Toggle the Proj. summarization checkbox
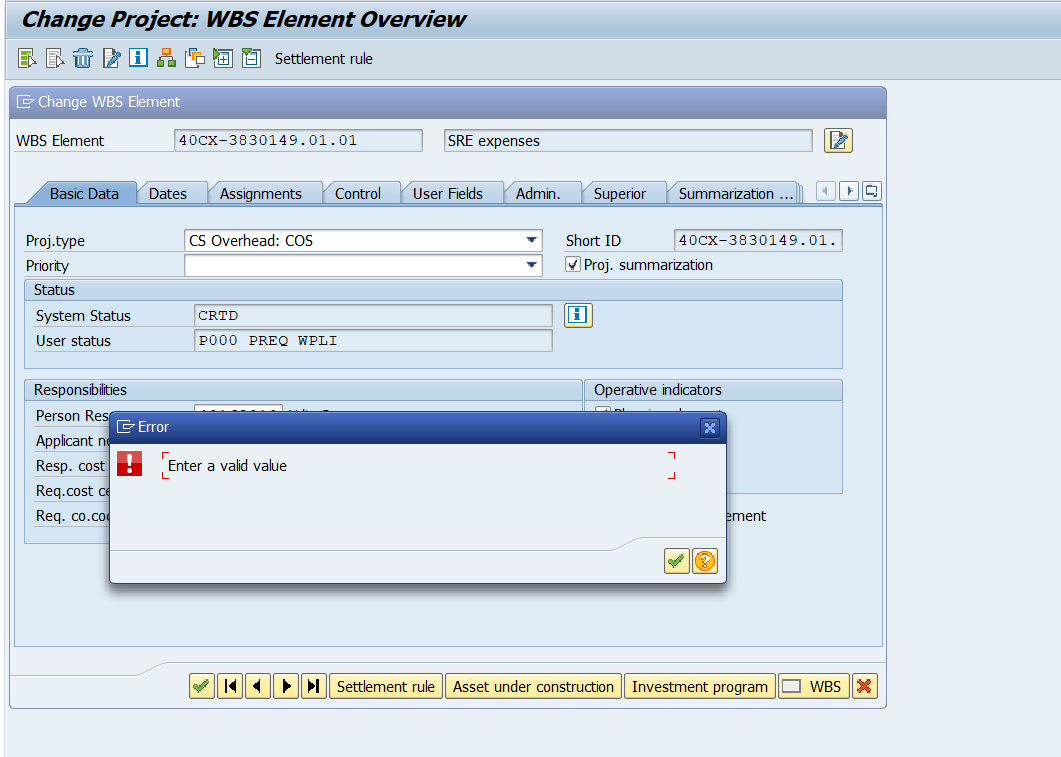 point(573,264)
